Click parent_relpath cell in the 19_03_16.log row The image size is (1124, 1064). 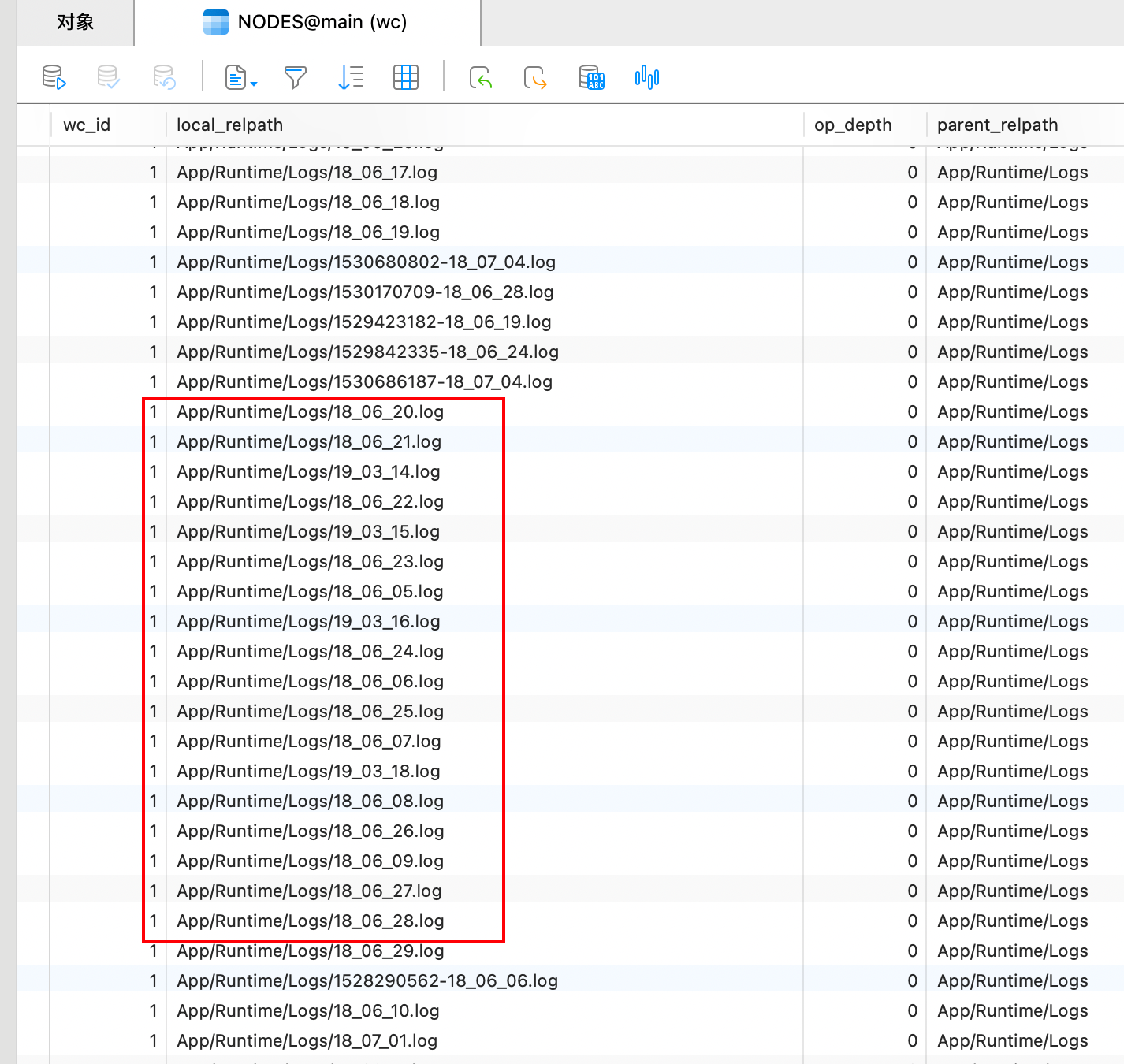coord(1025,621)
